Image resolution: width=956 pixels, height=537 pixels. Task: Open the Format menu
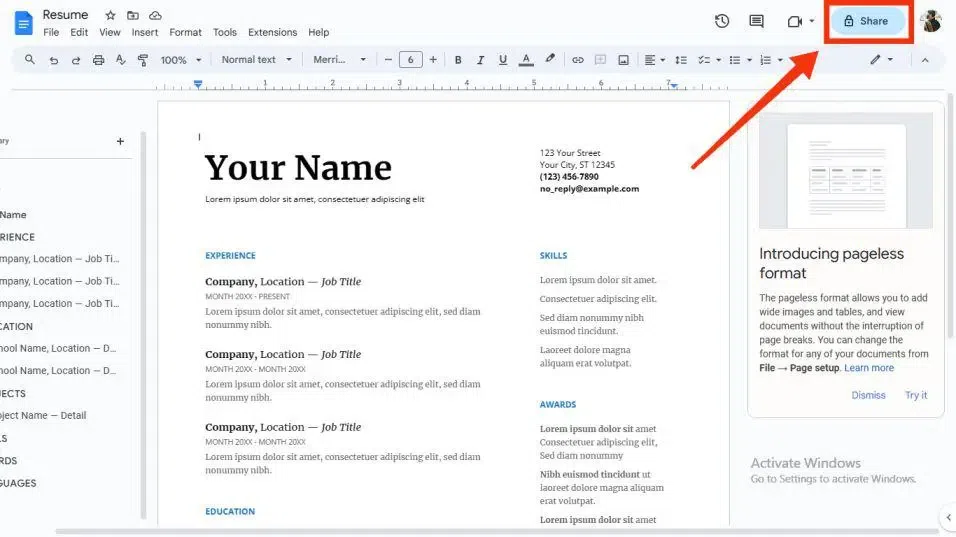185,32
